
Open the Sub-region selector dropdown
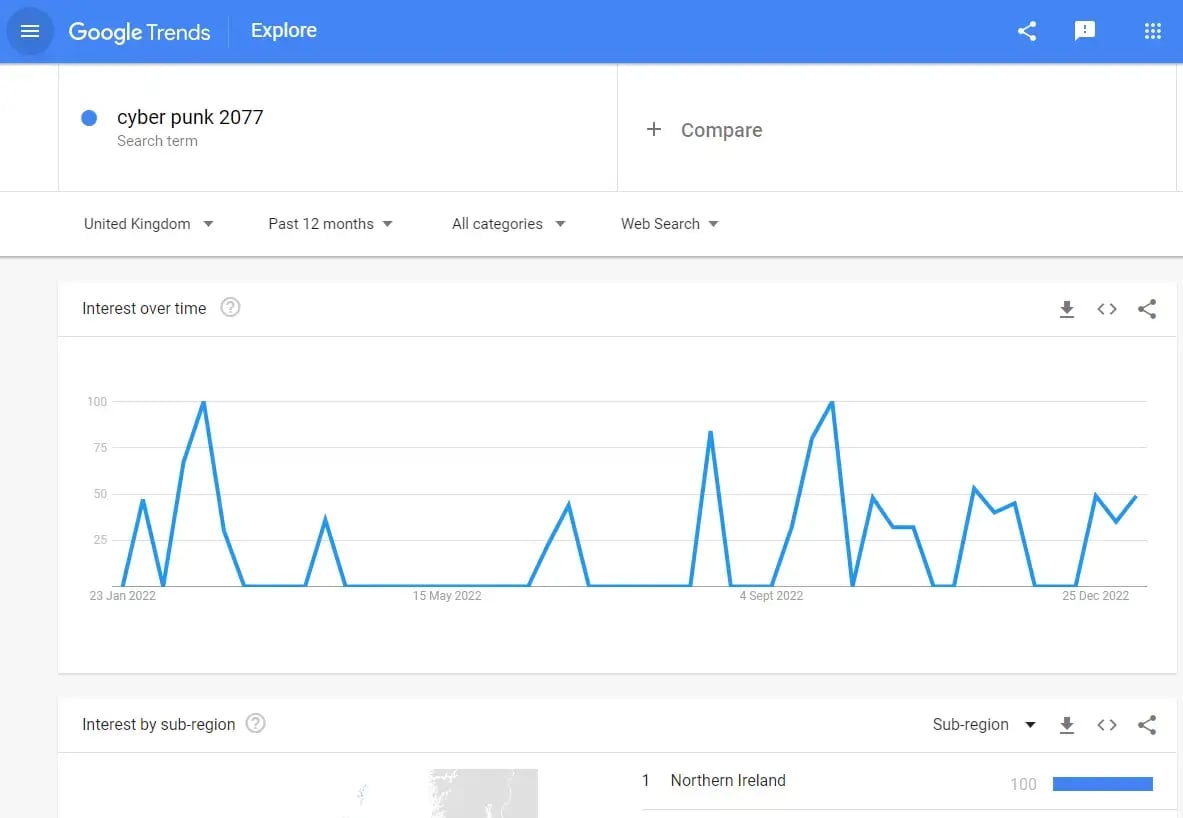click(x=984, y=724)
